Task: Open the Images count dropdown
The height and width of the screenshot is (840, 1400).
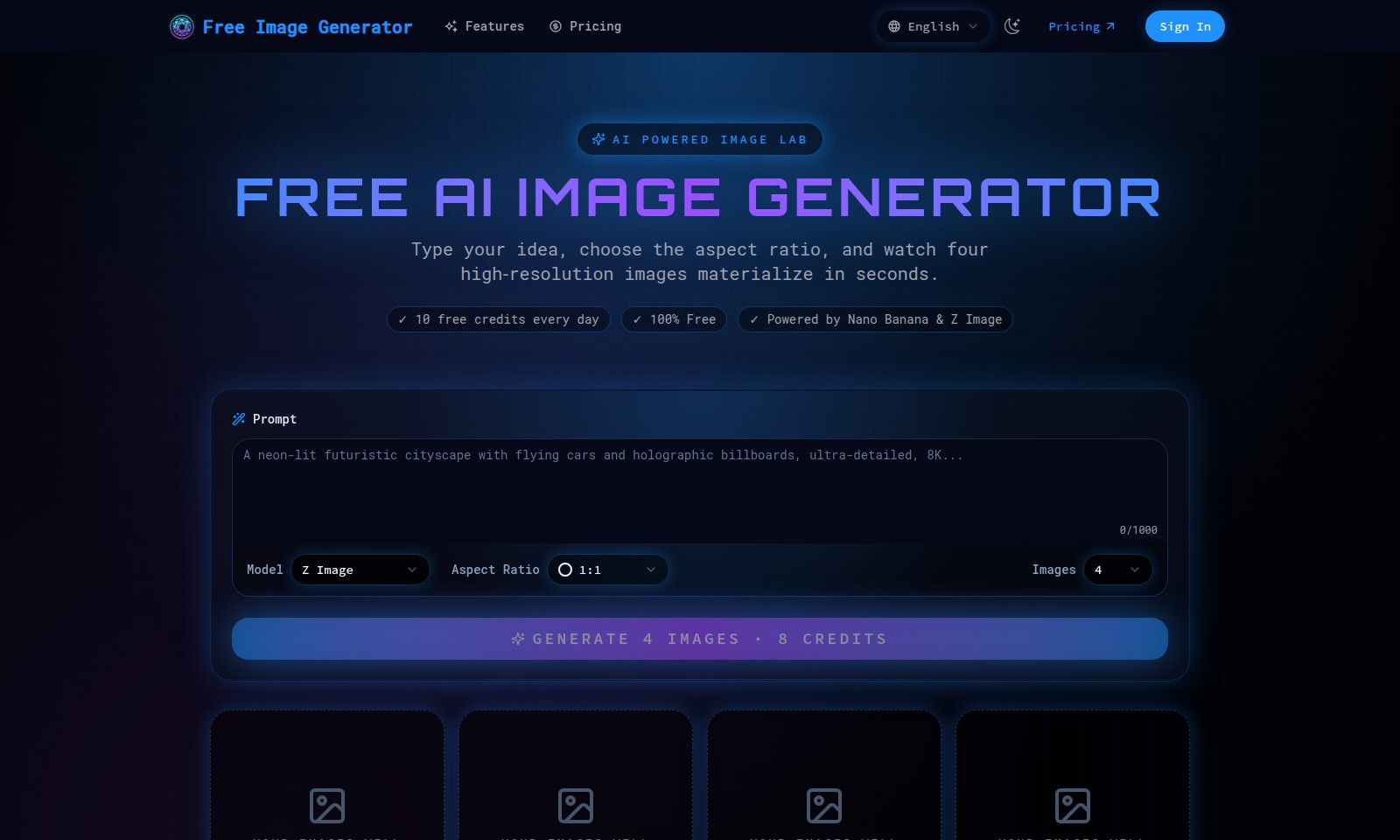Action: coord(1117,570)
